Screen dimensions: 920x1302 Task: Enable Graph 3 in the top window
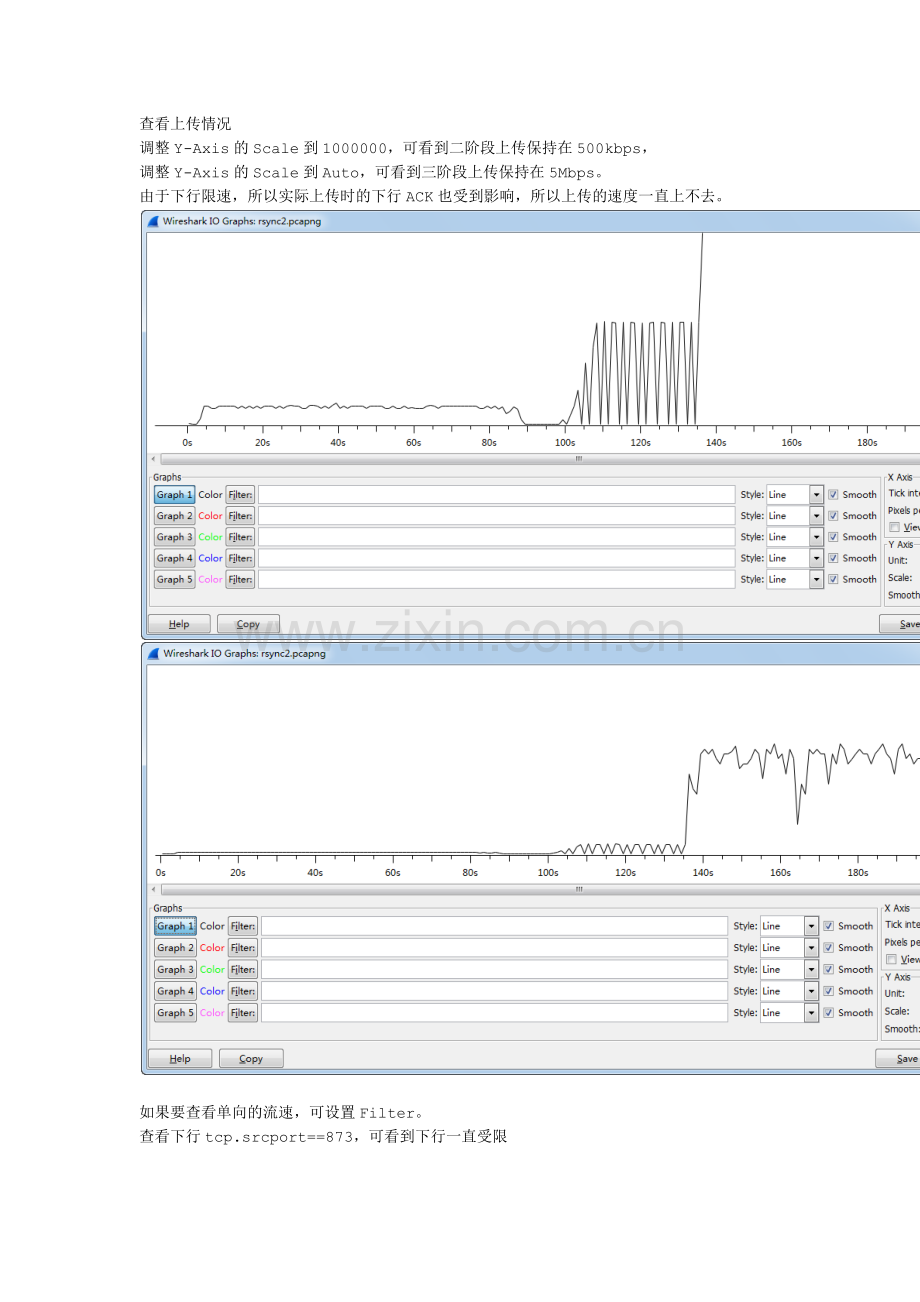[173, 537]
